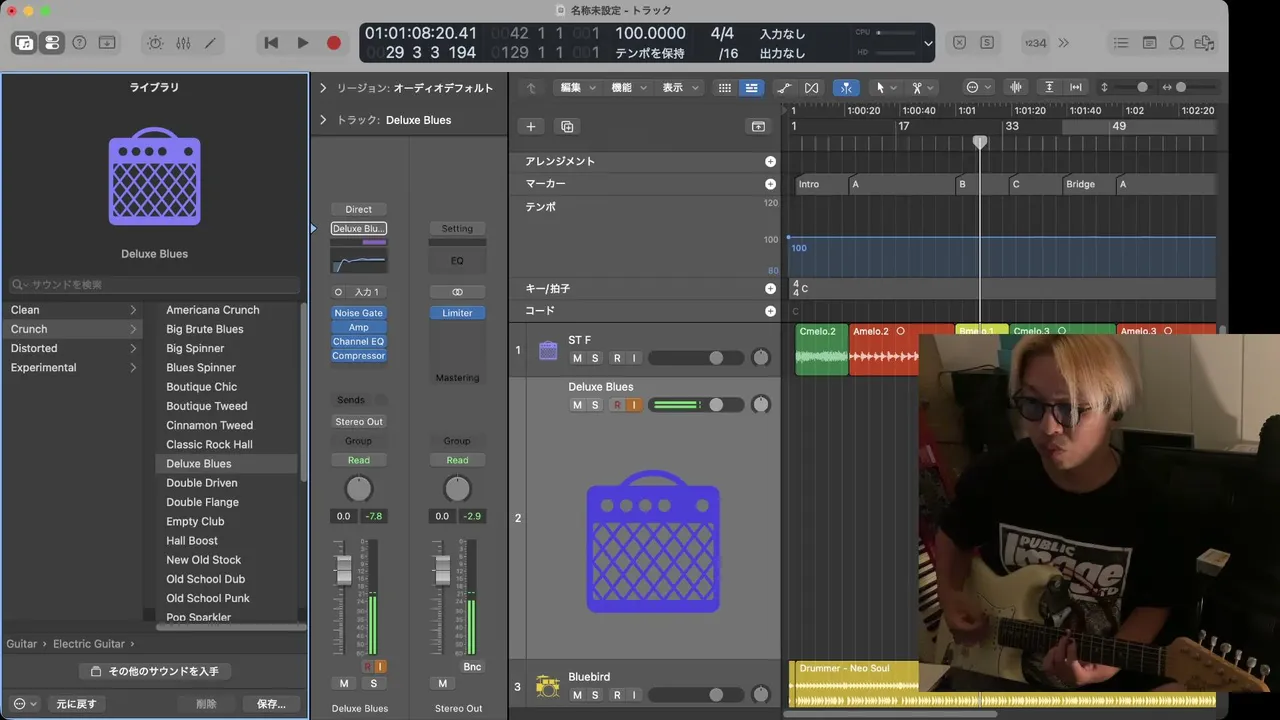
Task: Click the ST F track icon
Action: tap(548, 350)
